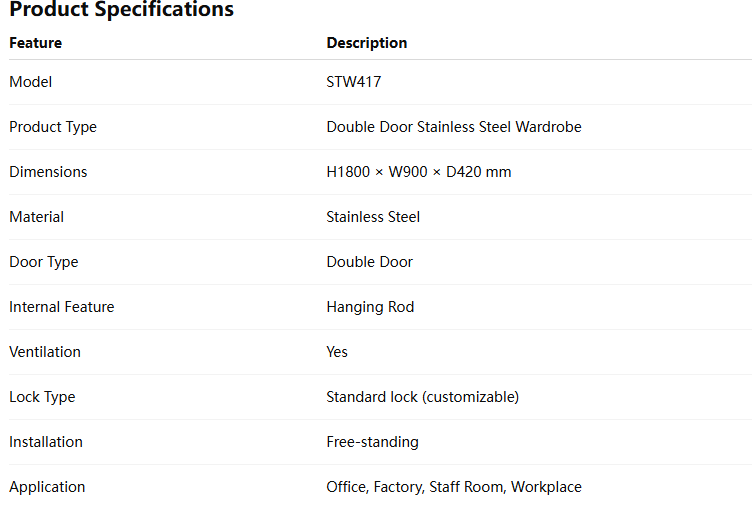Click the Door Type label

[44, 262]
